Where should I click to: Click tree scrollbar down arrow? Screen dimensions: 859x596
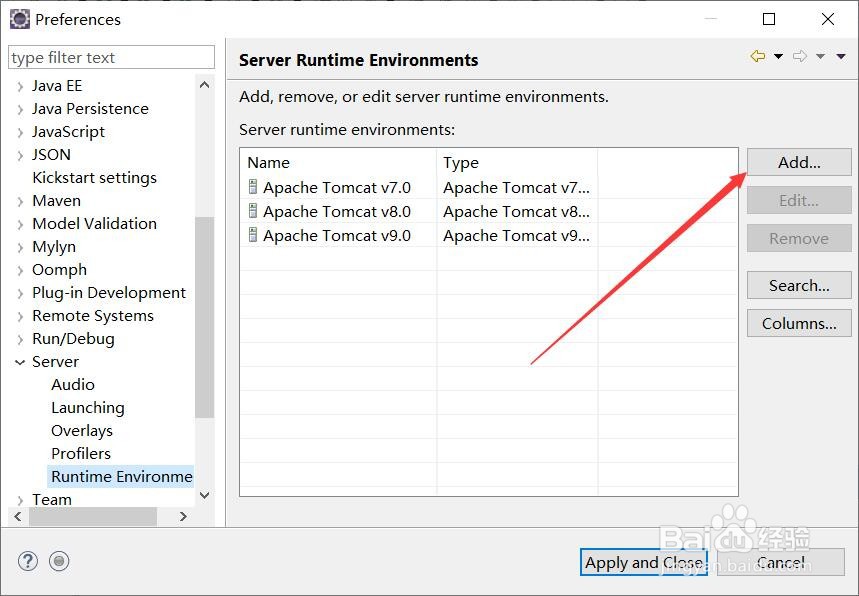tap(204, 495)
